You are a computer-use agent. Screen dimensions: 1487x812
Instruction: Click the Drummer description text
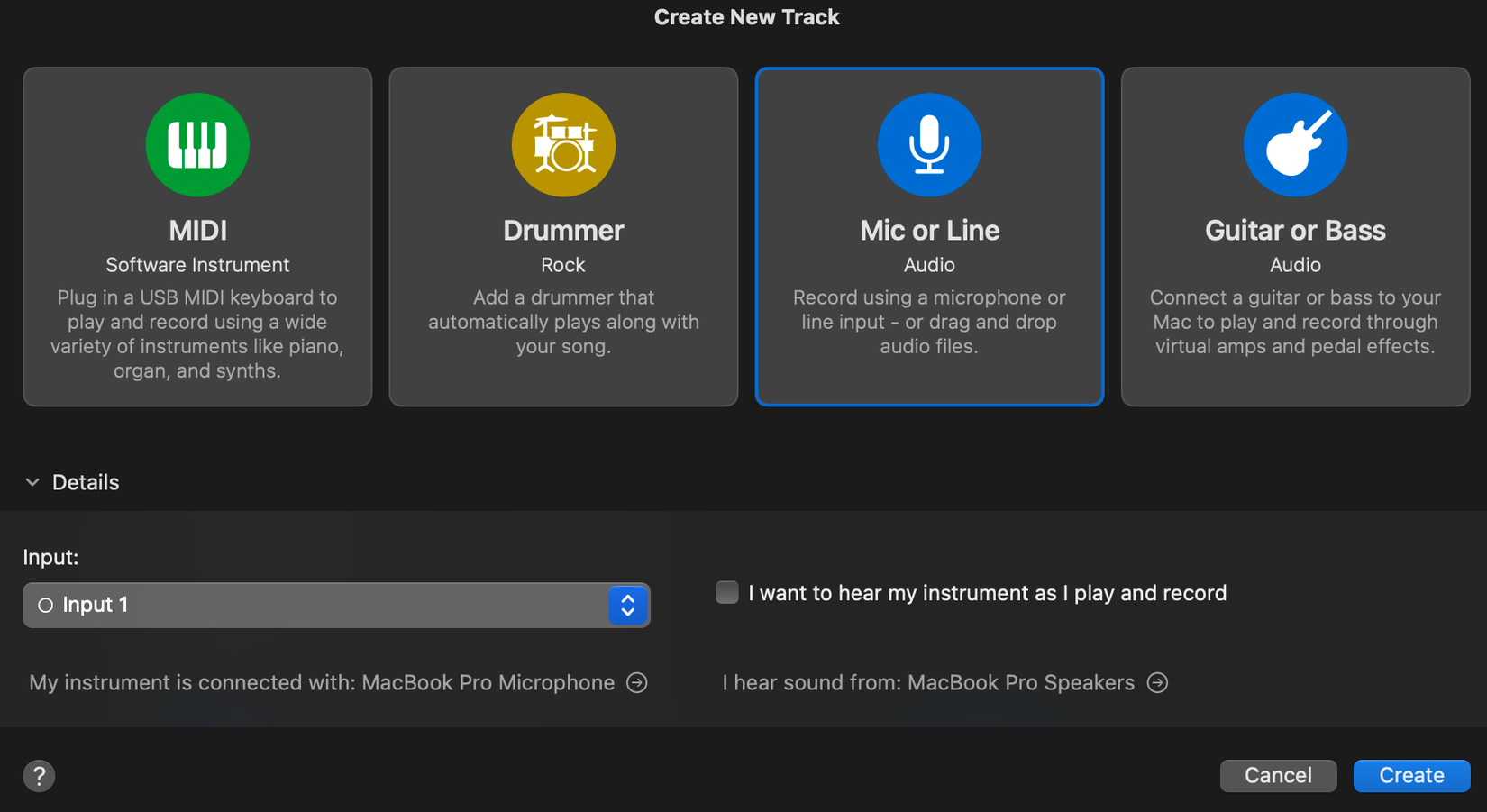click(x=563, y=322)
